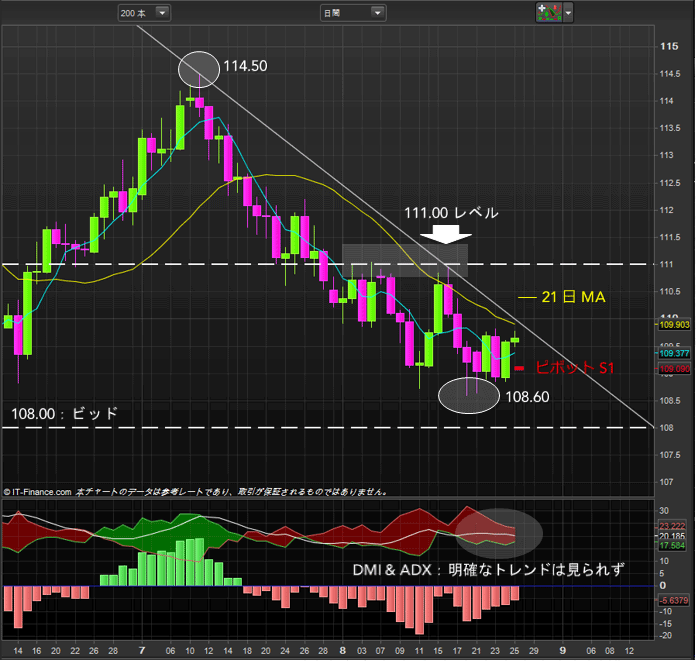Expand arrow beside the indicators icon
Screen dimensions: 696x661
point(568,13)
